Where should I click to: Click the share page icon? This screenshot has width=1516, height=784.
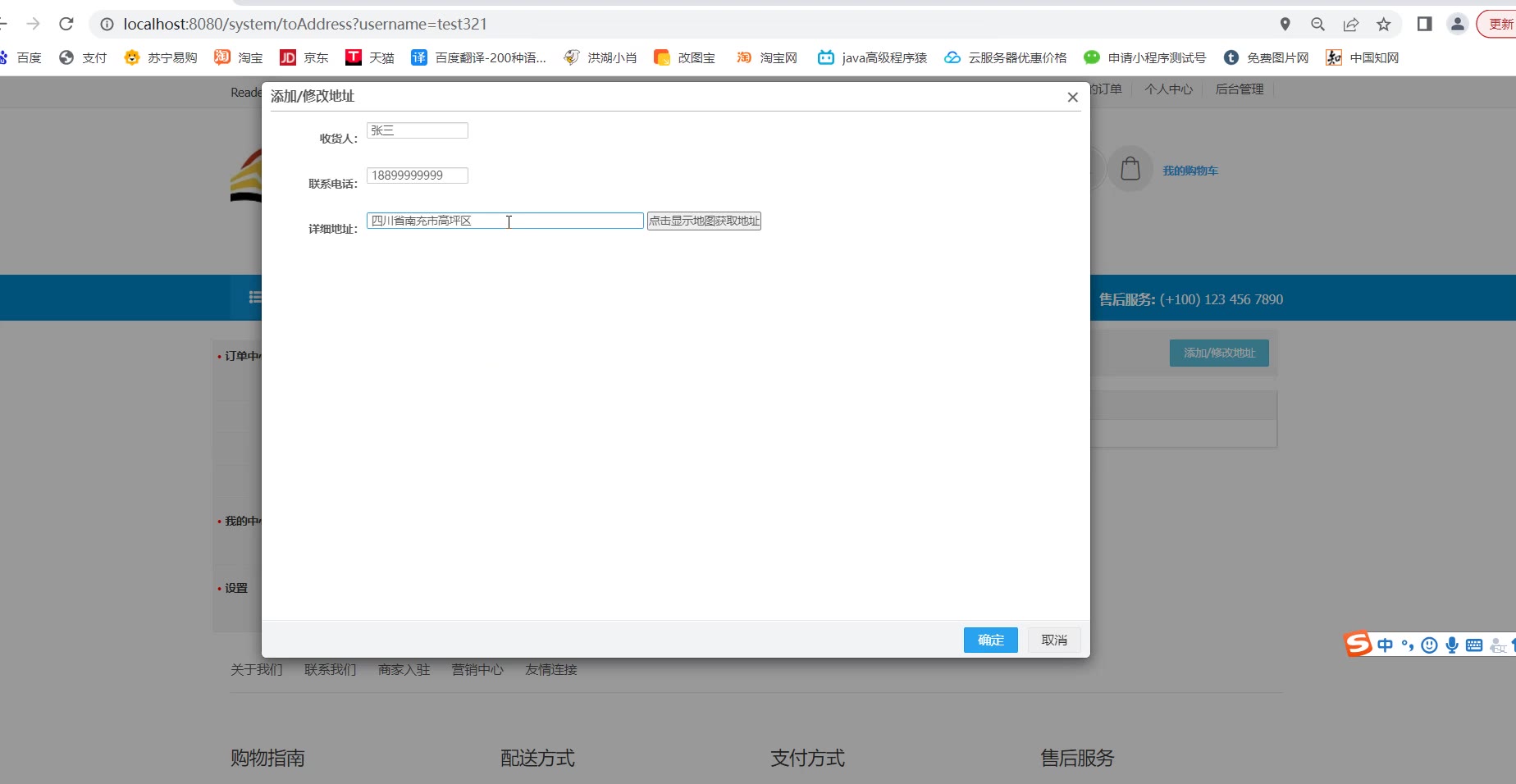tap(1350, 25)
